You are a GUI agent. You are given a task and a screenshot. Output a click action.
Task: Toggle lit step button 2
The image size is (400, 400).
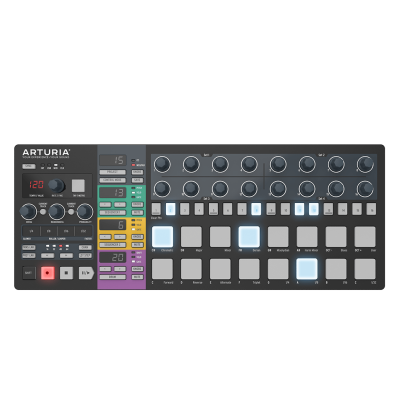[x=170, y=209]
